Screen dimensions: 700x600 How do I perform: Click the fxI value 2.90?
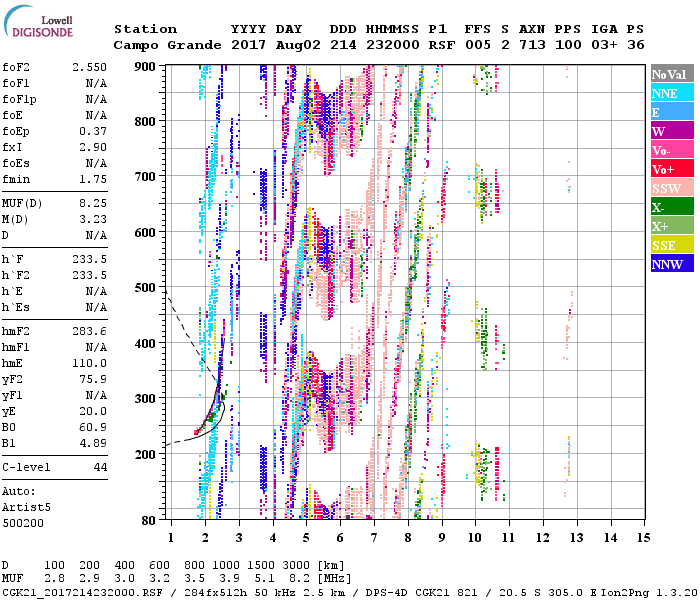93,147
